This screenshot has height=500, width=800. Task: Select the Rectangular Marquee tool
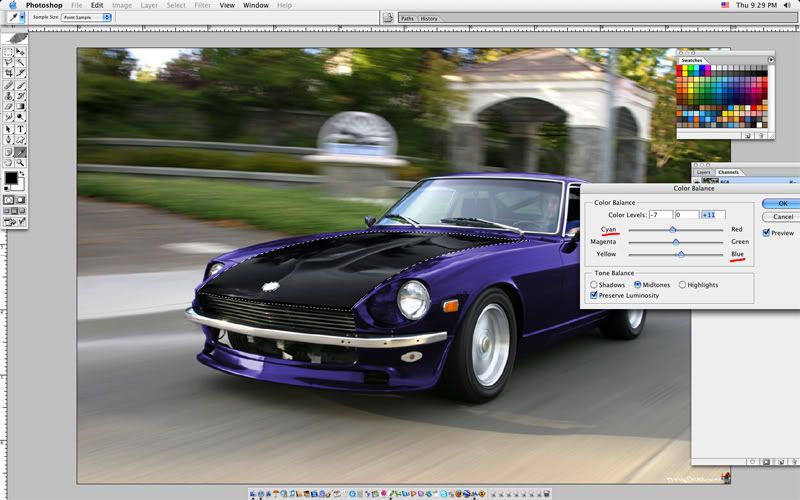[9, 51]
